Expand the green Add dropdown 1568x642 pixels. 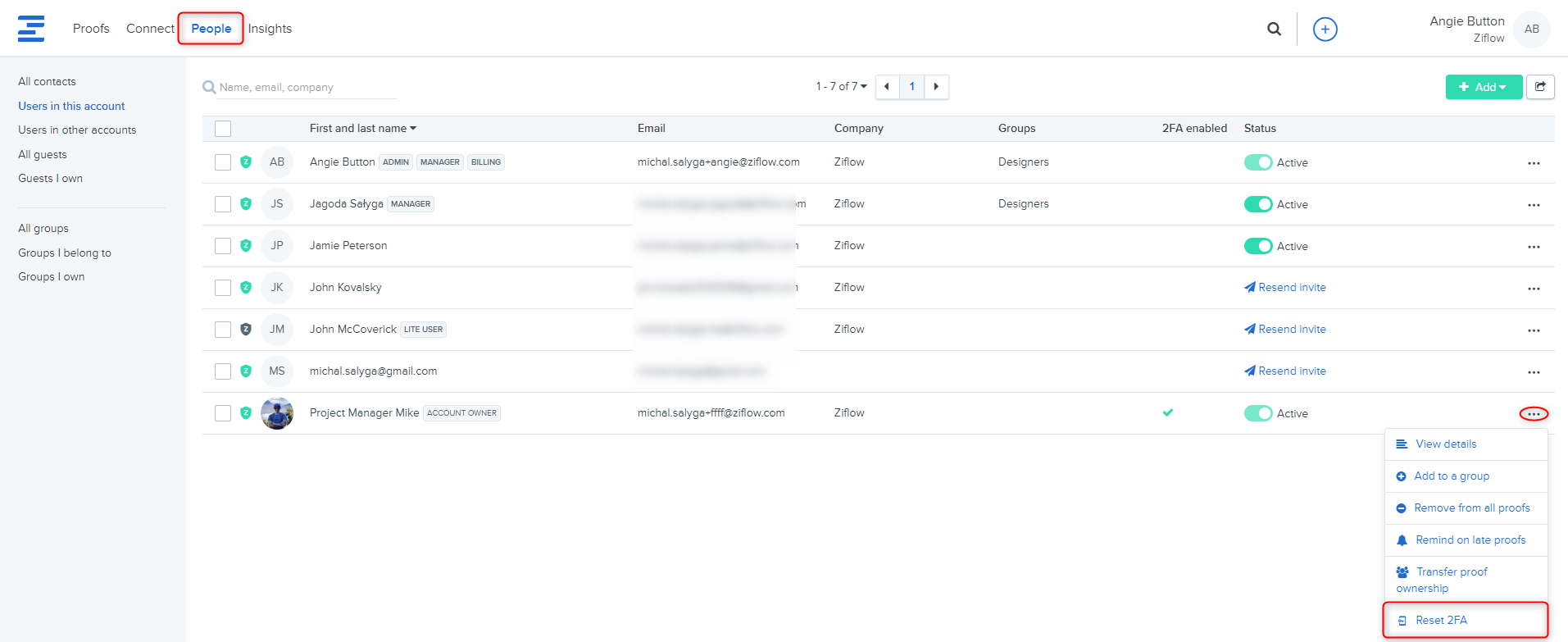(x=1483, y=87)
